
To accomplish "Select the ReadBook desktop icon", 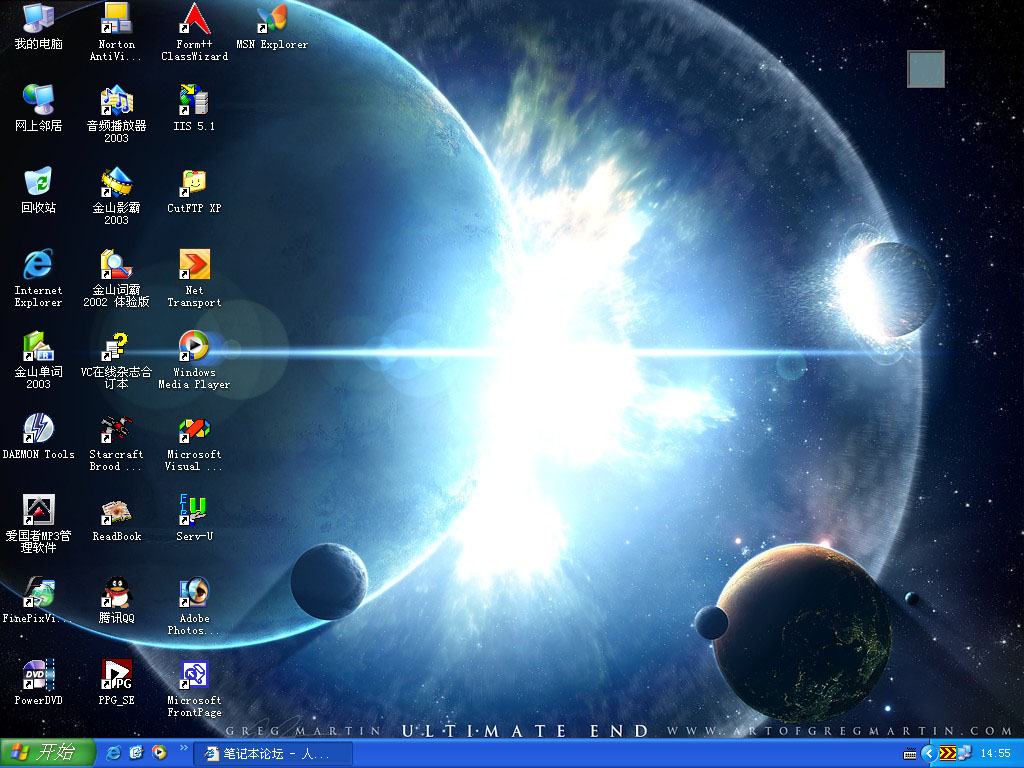I will pyautogui.click(x=116, y=519).
